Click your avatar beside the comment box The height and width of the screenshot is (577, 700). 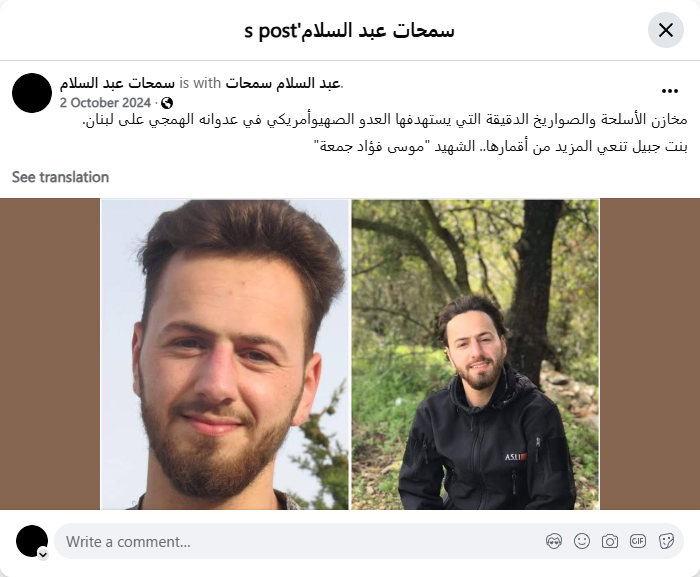coord(32,541)
